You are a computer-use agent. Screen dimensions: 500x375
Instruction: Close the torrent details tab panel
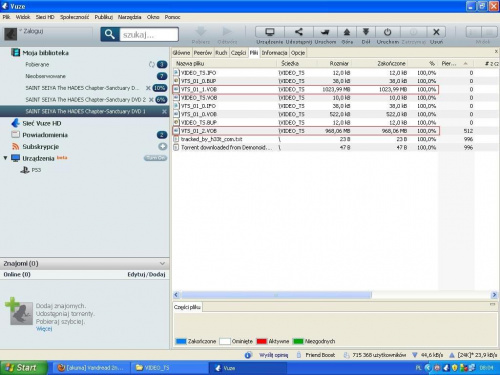tap(496, 51)
